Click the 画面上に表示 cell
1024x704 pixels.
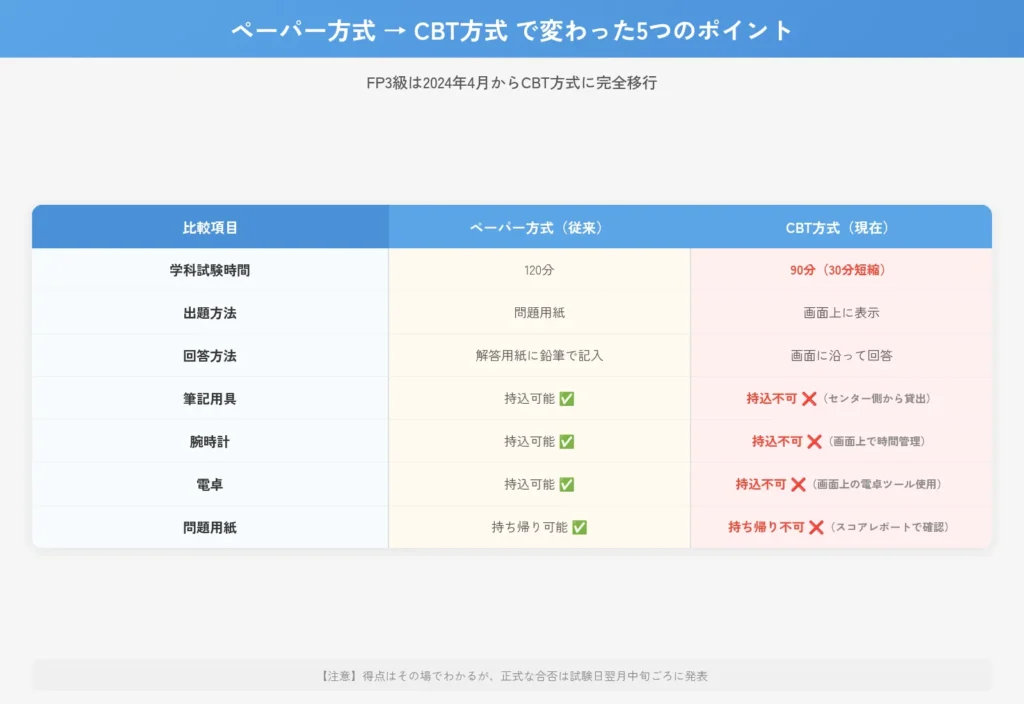pyautogui.click(x=841, y=312)
